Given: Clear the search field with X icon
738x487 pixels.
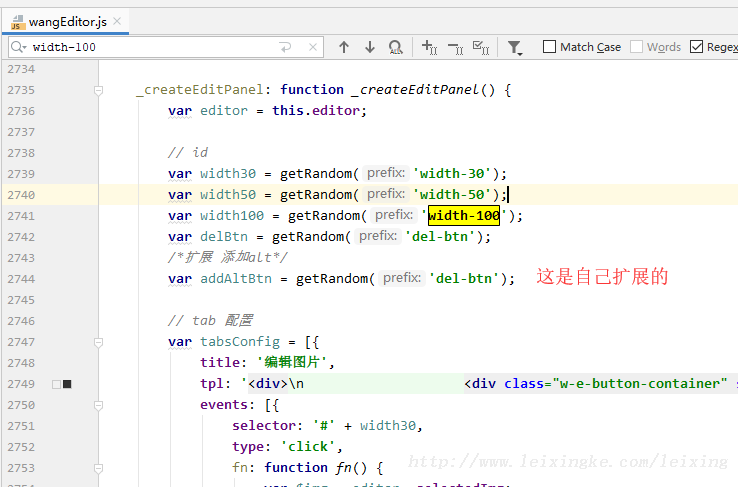Looking at the screenshot, I should point(314,47).
